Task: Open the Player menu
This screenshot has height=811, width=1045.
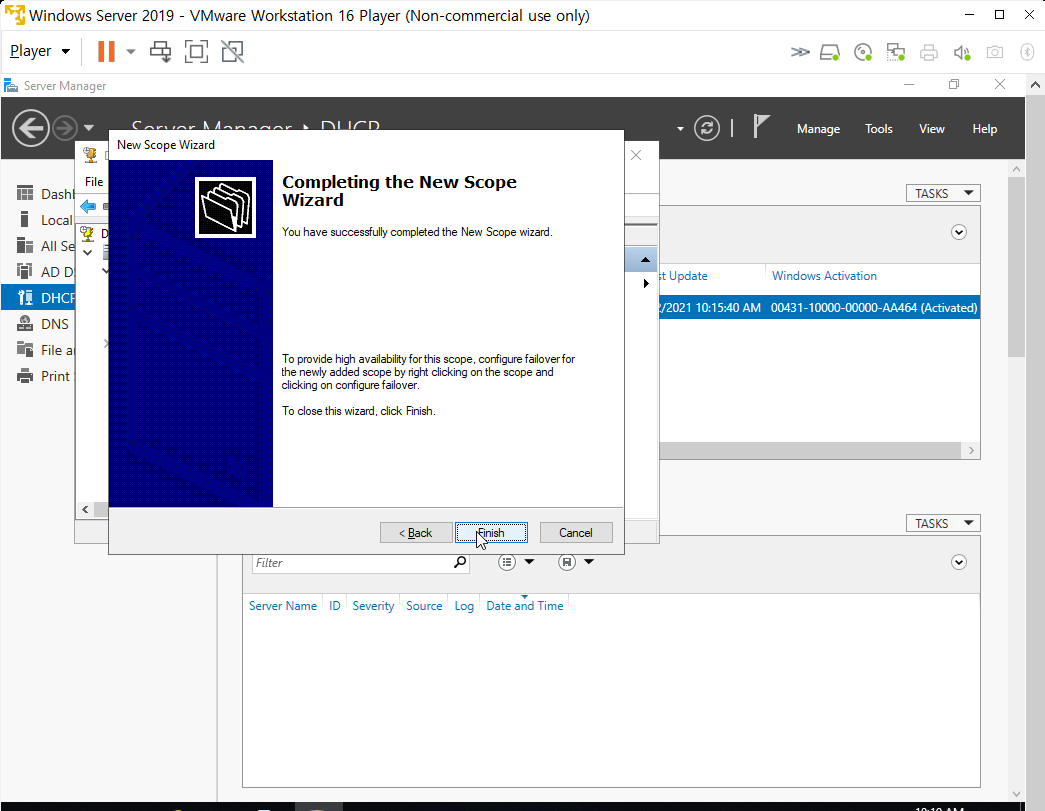Action: pos(40,51)
